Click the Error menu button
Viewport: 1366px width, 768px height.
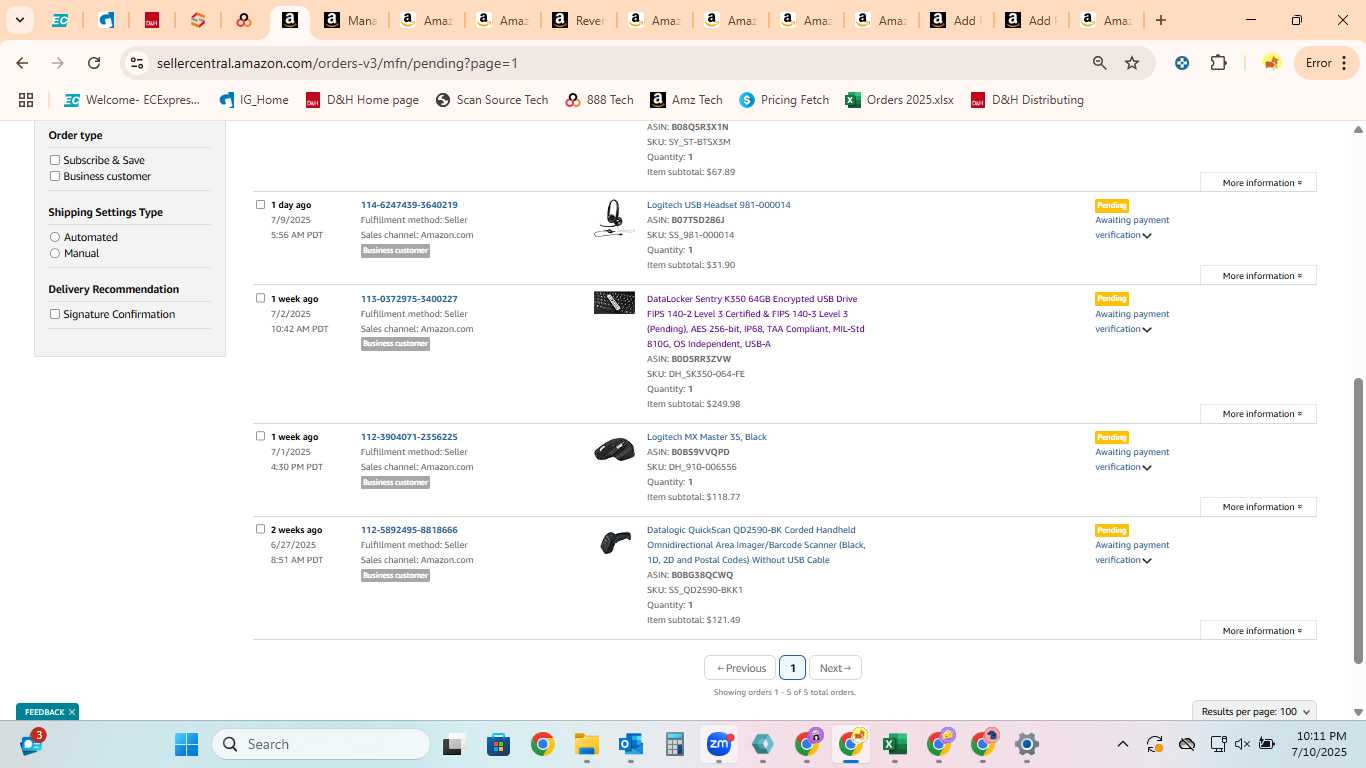tap(1327, 63)
